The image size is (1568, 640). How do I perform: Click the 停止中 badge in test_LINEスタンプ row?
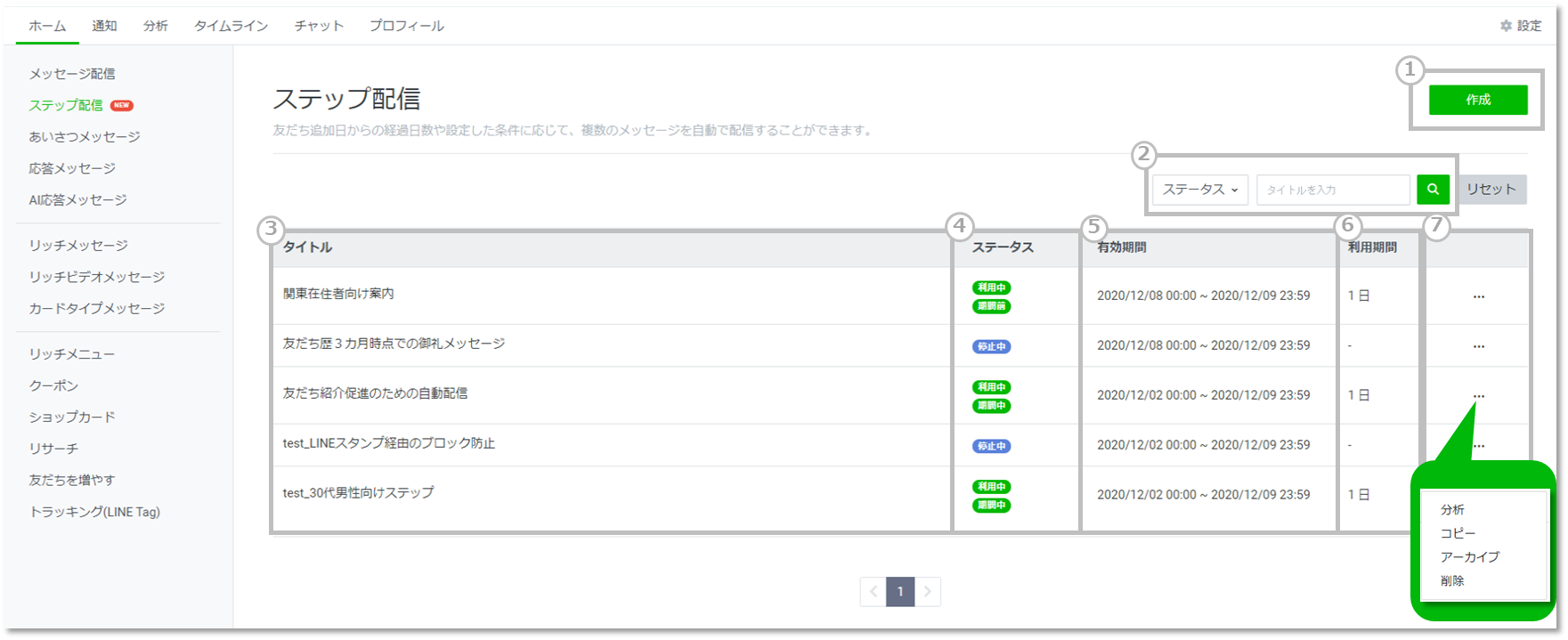tap(991, 446)
